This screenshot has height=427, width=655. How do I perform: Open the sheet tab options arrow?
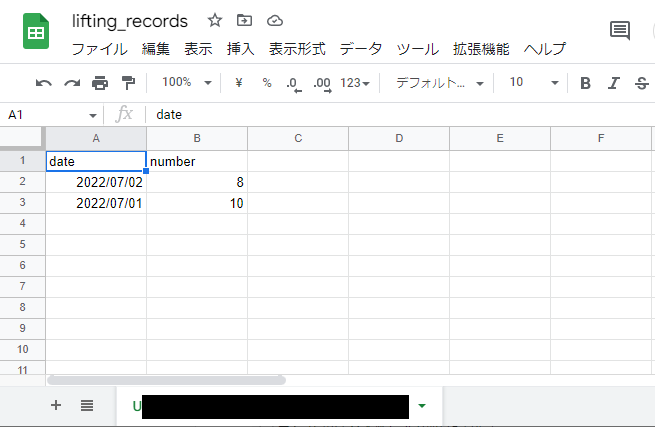tap(422, 406)
